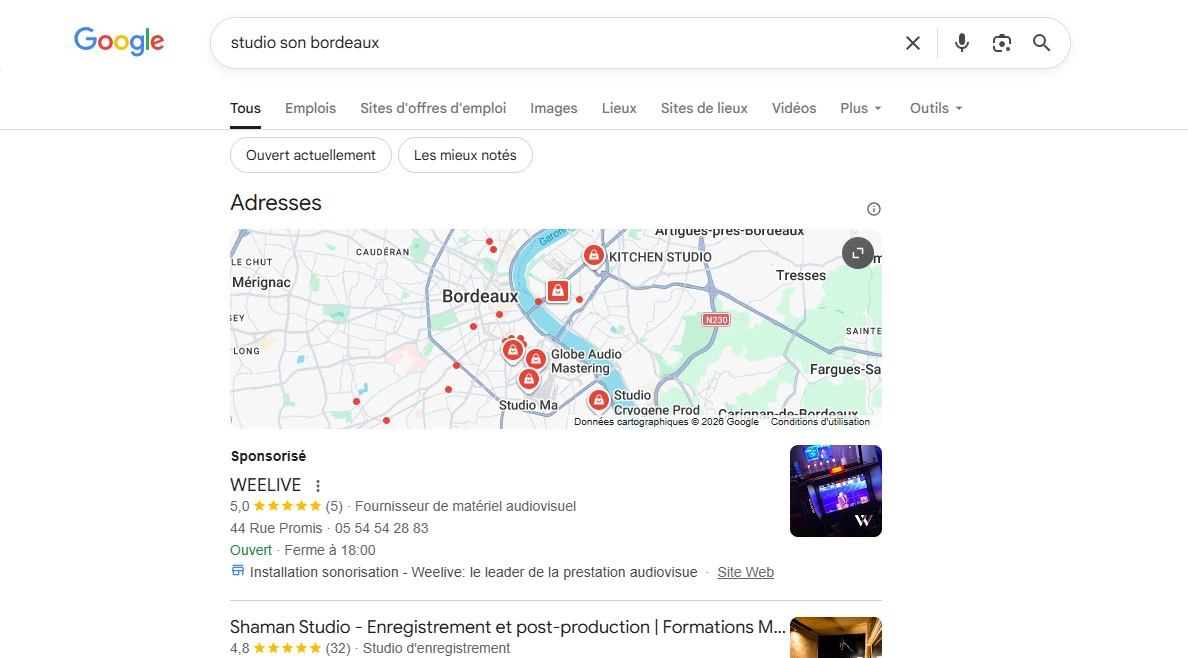
Task: Click the Bordeaux city label on map
Action: coord(480,296)
